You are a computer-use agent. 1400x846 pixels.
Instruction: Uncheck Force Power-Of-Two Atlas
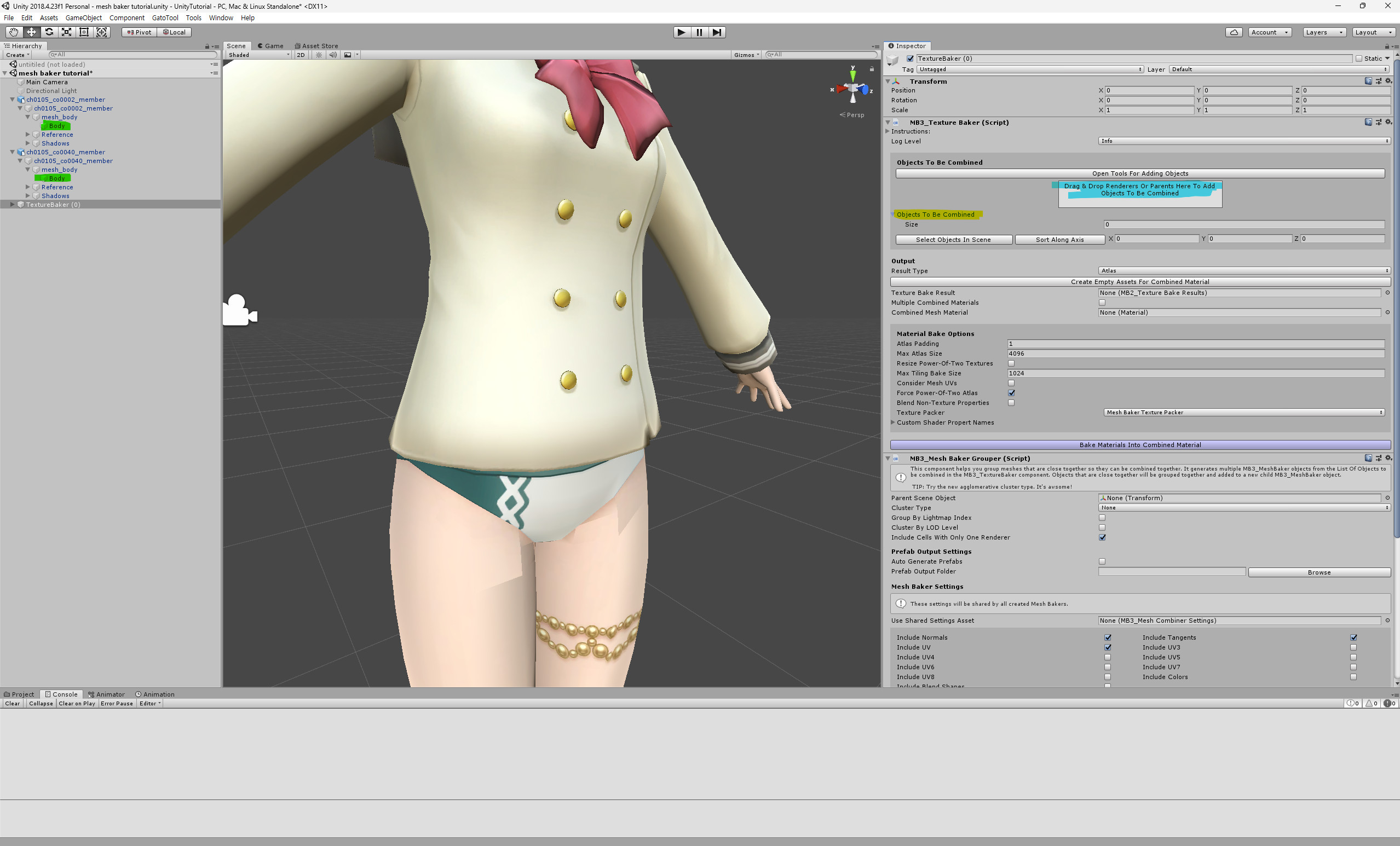(x=1011, y=393)
